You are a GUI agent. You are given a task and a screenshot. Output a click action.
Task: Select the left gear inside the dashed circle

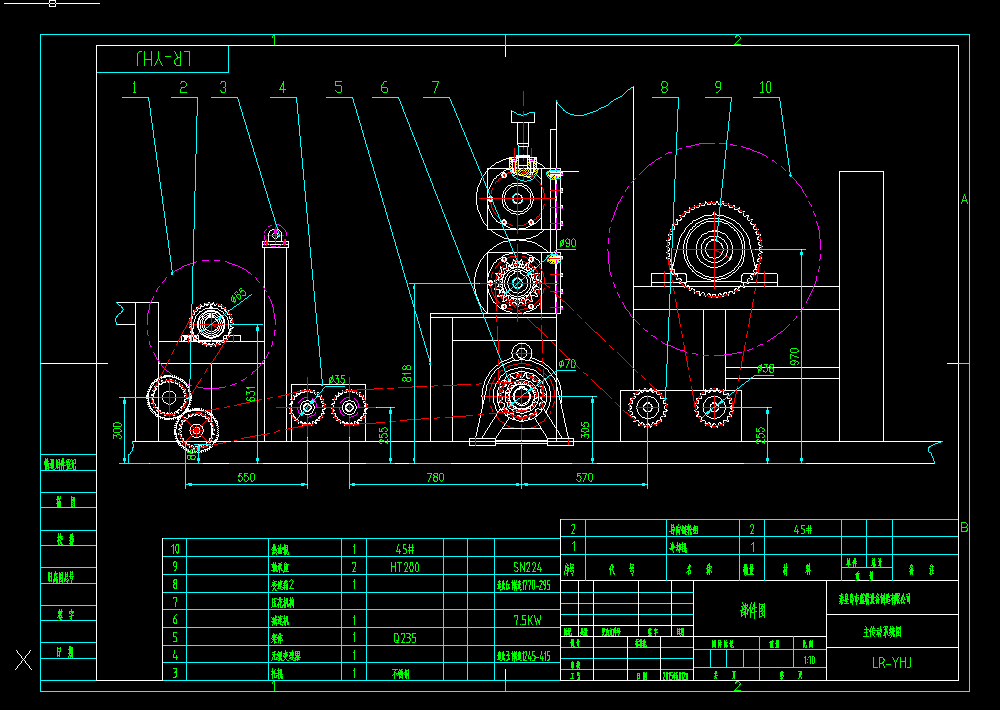point(210,320)
